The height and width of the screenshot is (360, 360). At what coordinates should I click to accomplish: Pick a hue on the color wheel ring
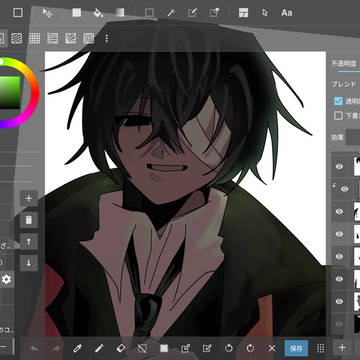[35, 93]
